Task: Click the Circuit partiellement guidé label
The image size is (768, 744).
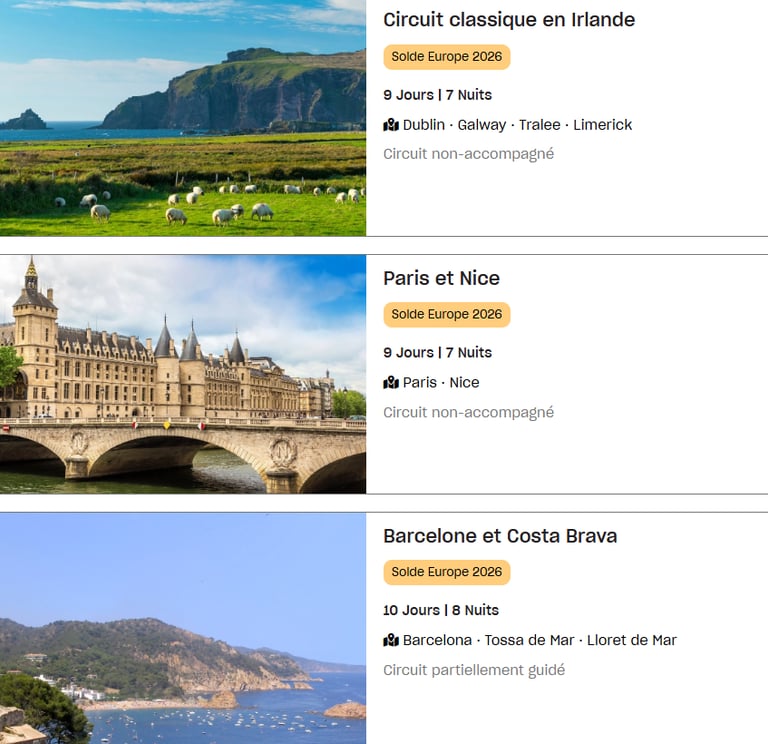Action: pos(474,670)
